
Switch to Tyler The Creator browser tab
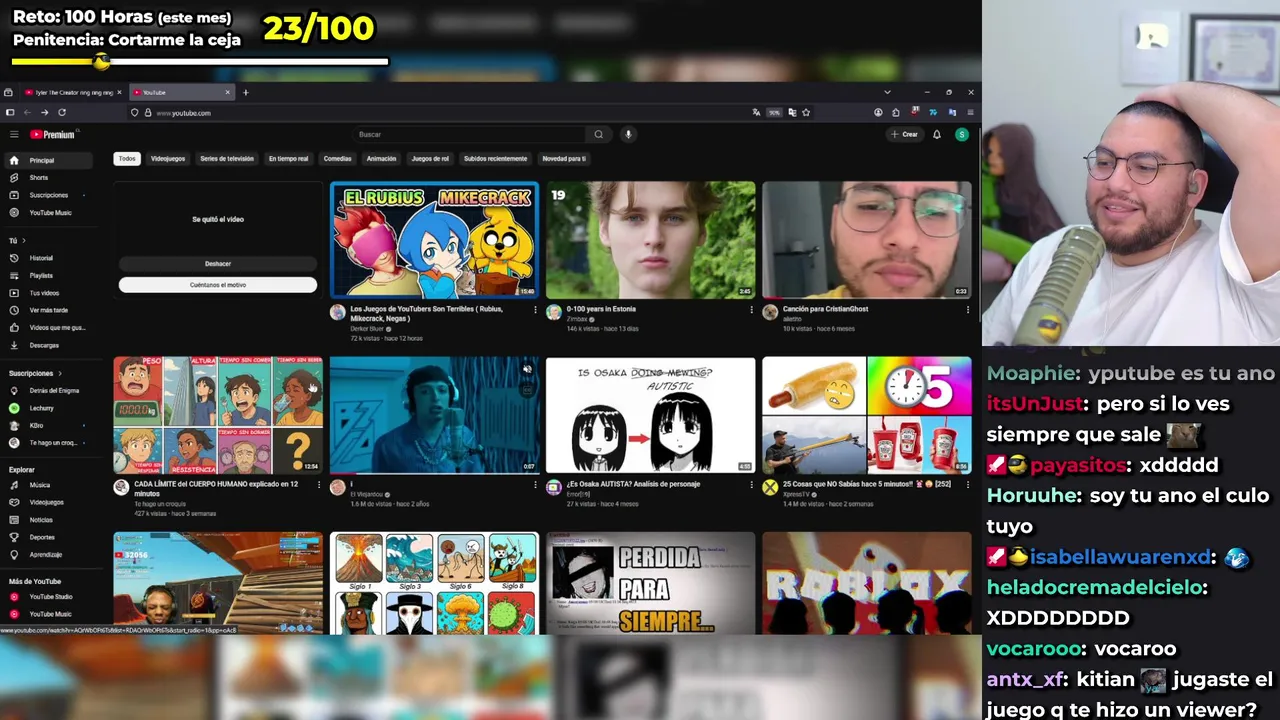coord(72,92)
